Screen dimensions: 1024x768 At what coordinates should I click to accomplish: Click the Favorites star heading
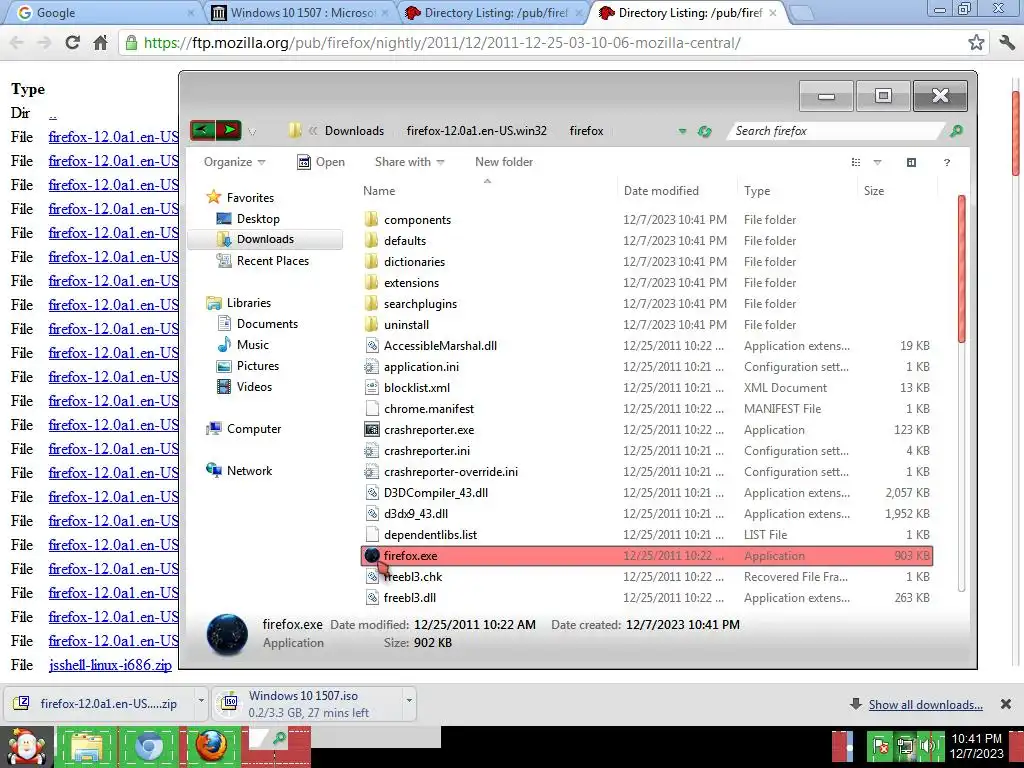click(x=240, y=197)
